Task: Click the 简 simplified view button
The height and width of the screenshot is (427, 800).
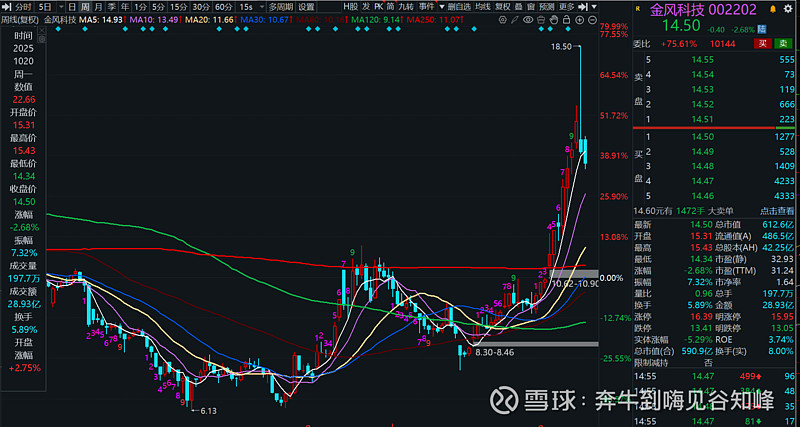Action: [390, 7]
